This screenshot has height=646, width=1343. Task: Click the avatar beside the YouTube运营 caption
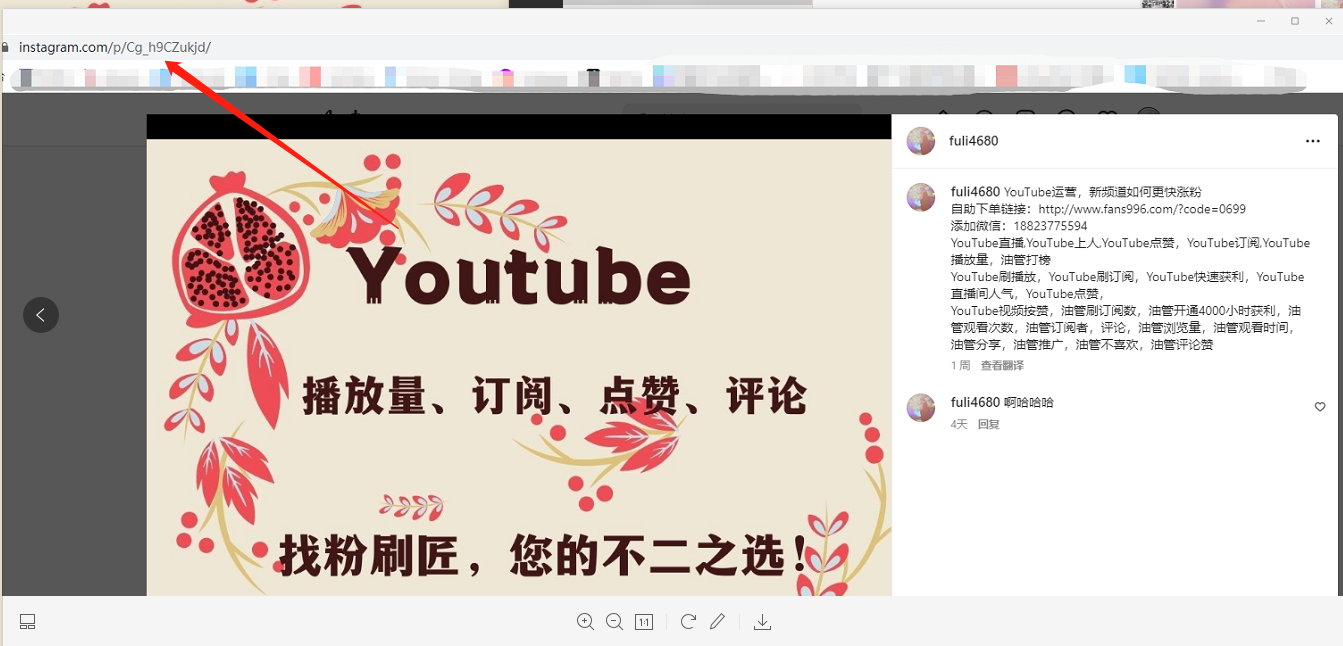click(921, 197)
